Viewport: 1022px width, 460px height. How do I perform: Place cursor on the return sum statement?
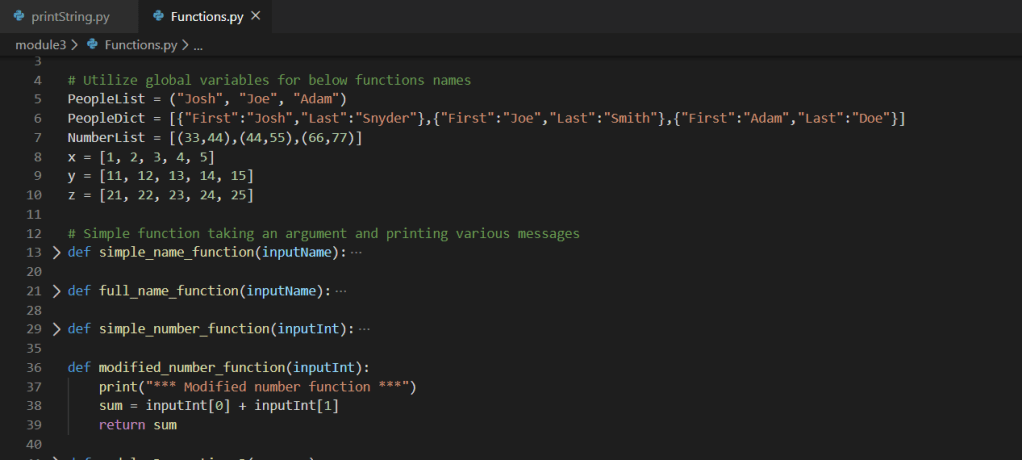coord(137,425)
